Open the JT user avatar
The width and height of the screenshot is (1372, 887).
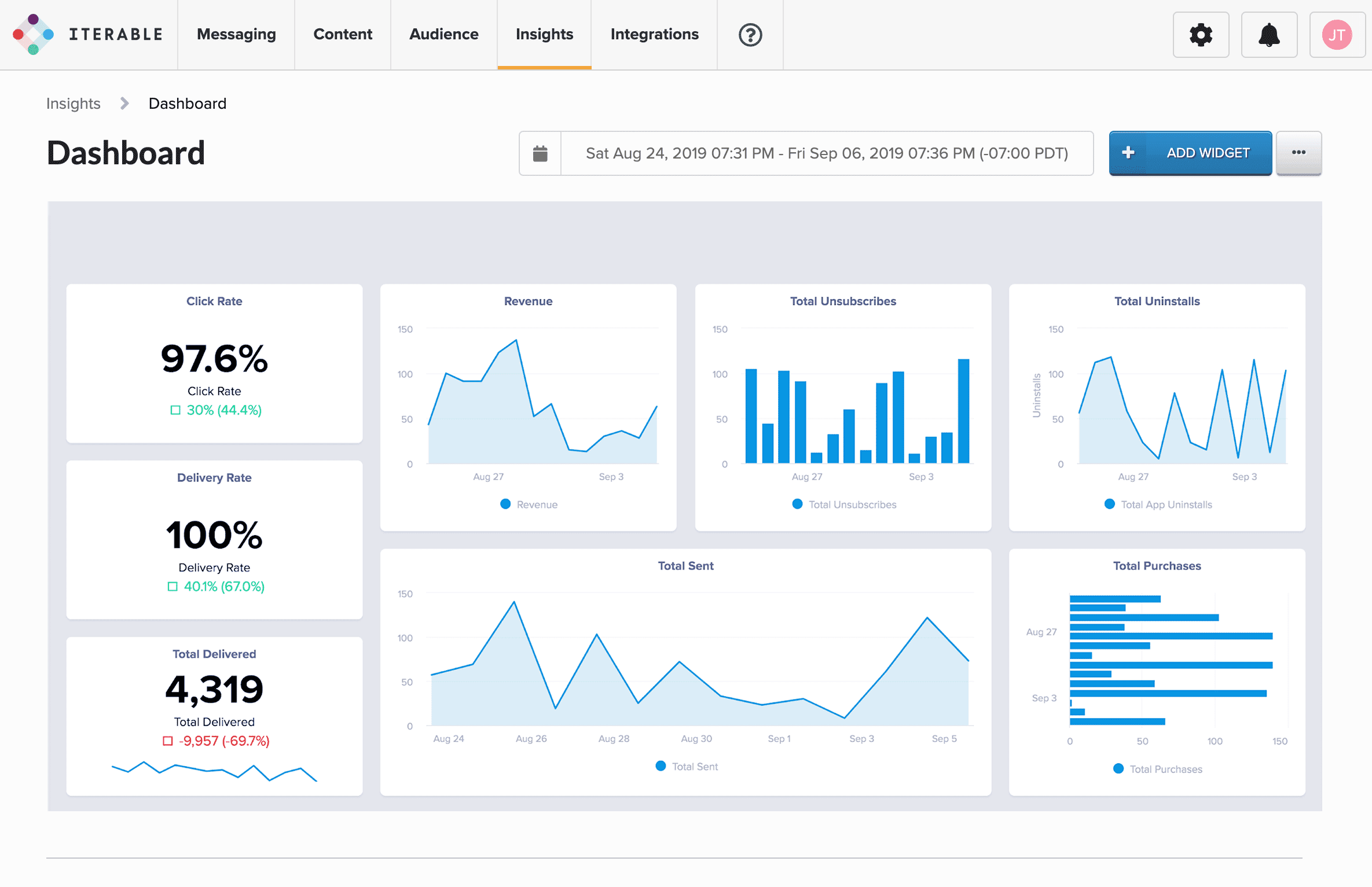pos(1337,35)
